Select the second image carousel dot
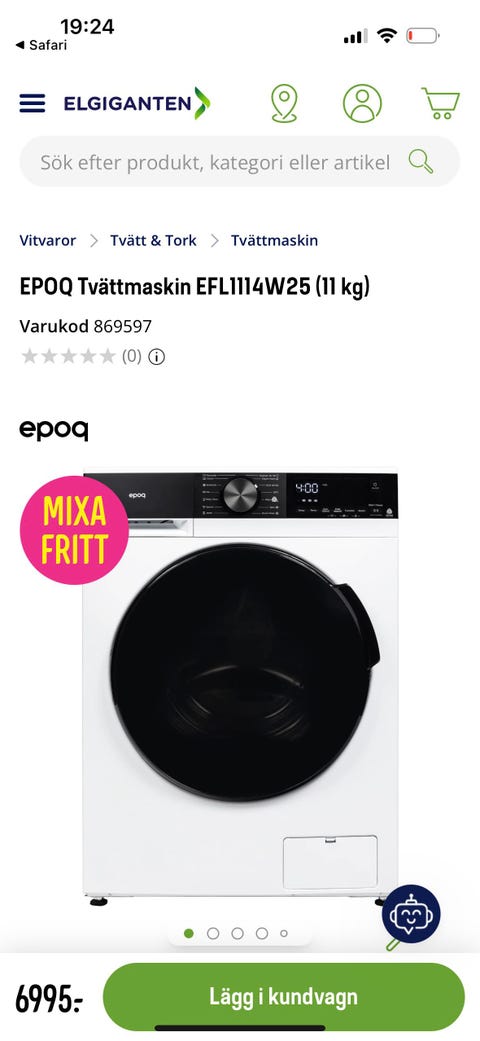 point(213,933)
